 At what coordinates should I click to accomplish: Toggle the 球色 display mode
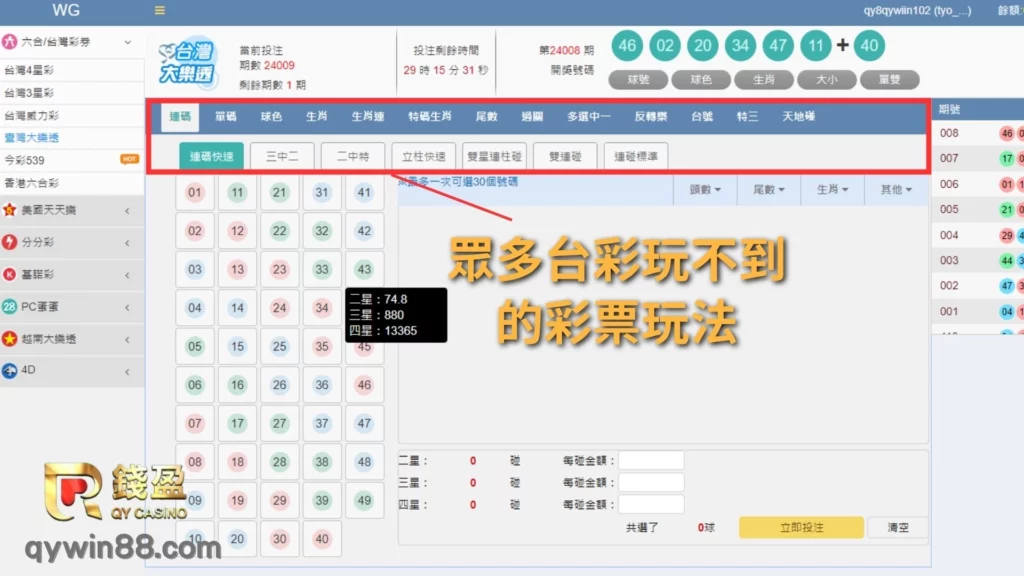701,79
